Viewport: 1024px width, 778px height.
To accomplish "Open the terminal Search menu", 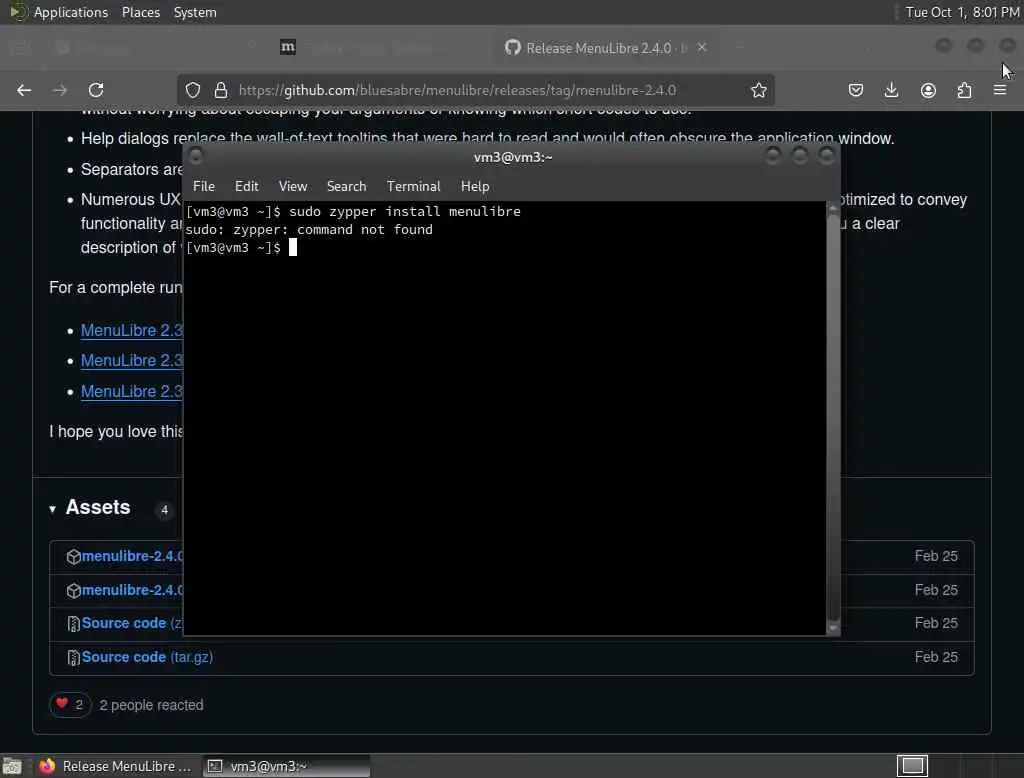I will coord(346,186).
